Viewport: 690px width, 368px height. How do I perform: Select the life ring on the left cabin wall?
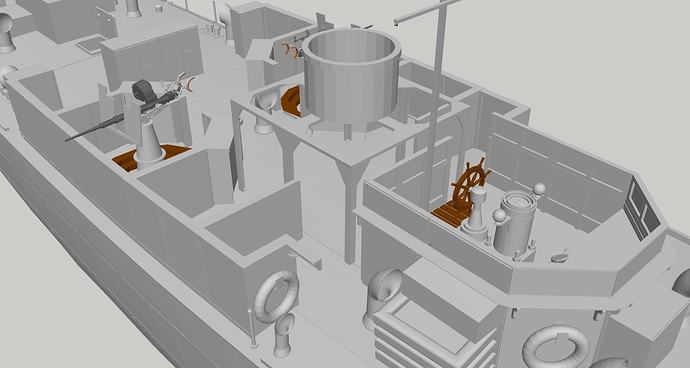pyautogui.click(x=277, y=296)
